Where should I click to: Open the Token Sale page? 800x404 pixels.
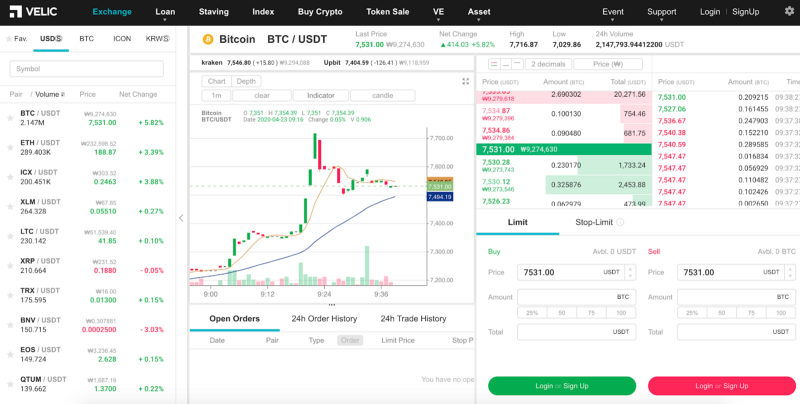click(x=388, y=12)
